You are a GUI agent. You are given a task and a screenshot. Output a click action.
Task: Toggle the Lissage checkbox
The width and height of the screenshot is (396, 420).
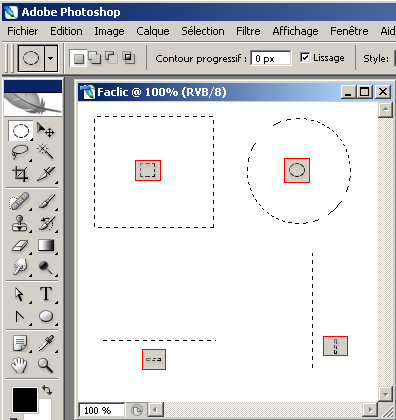click(304, 58)
